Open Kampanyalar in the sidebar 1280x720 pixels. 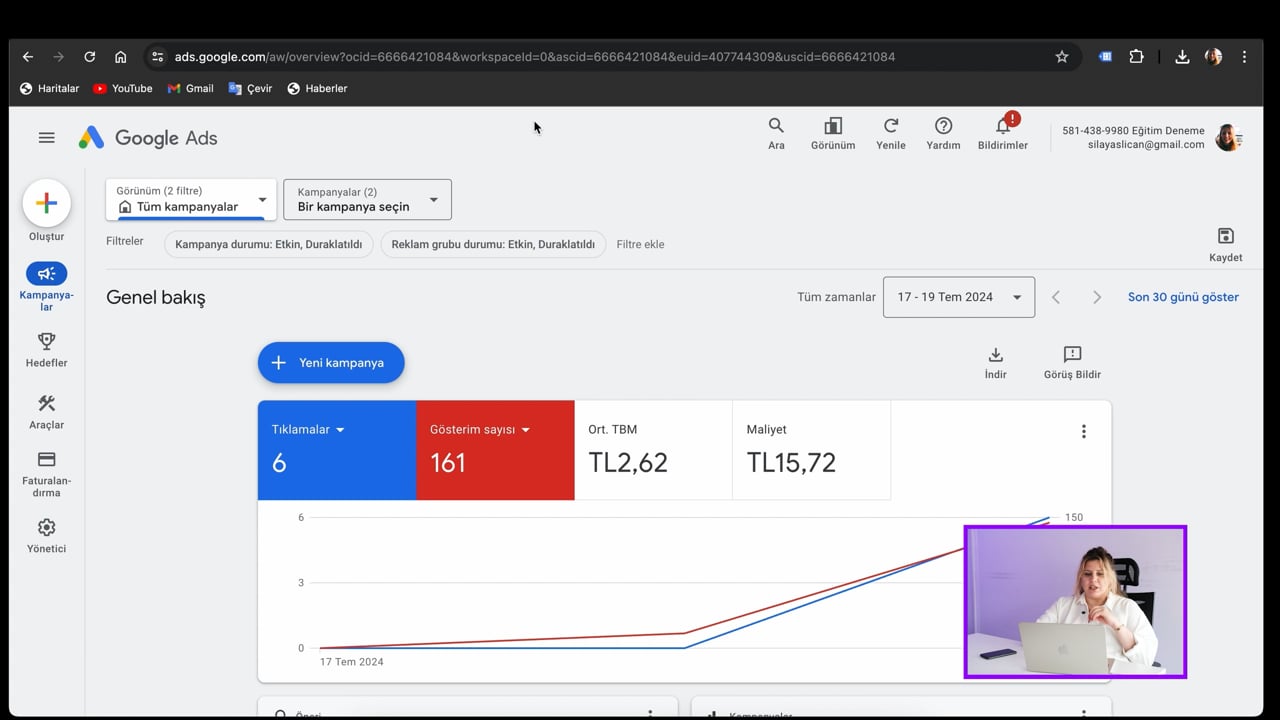[x=46, y=286]
